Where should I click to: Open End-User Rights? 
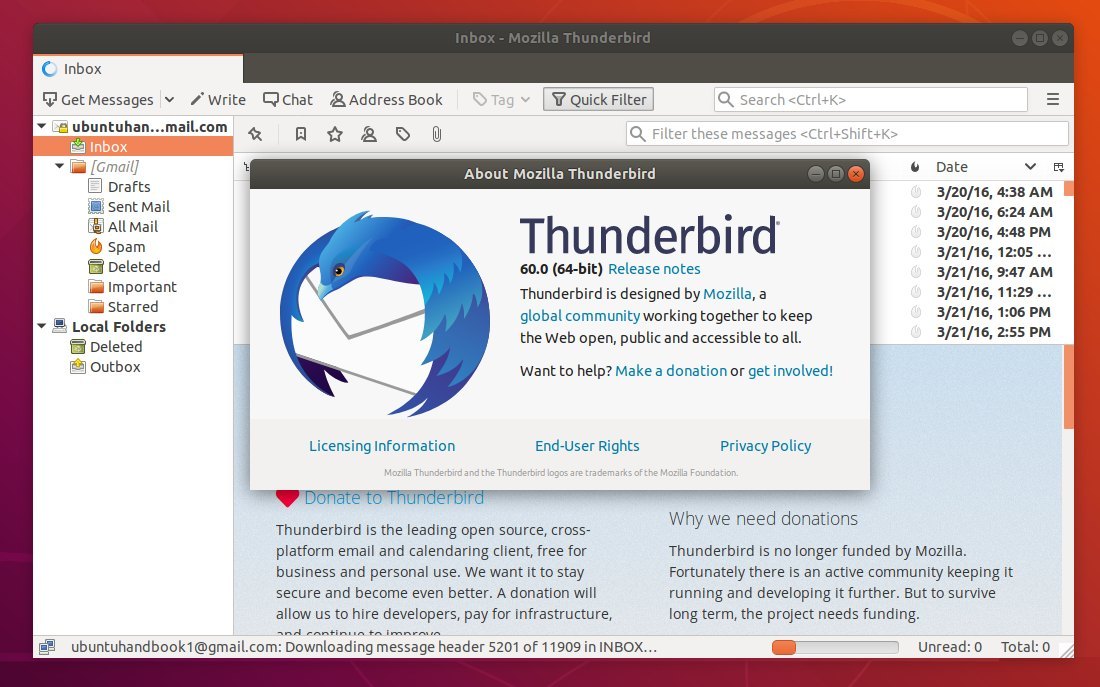point(587,446)
